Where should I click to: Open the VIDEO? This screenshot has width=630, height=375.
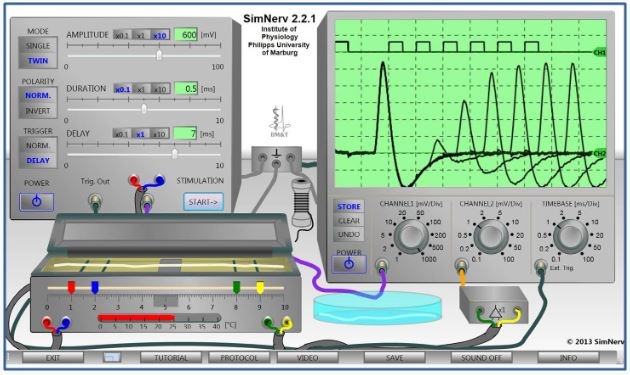[x=307, y=357]
